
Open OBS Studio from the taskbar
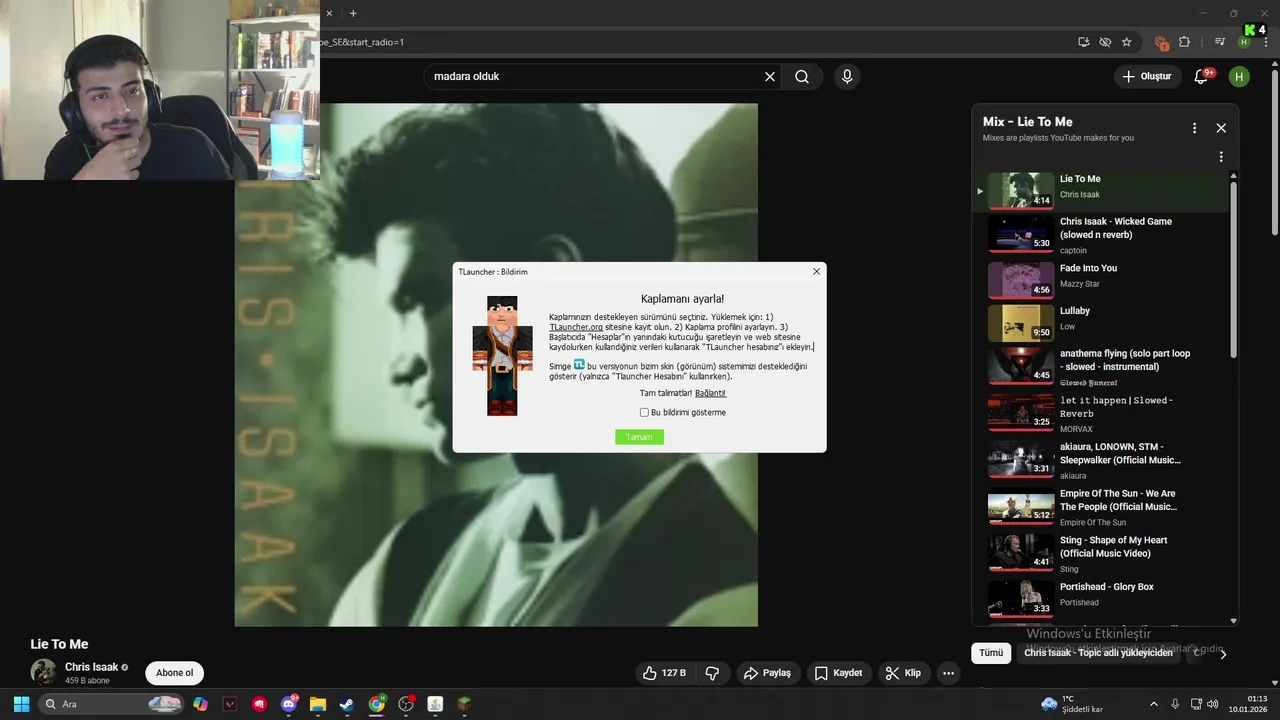[406, 704]
